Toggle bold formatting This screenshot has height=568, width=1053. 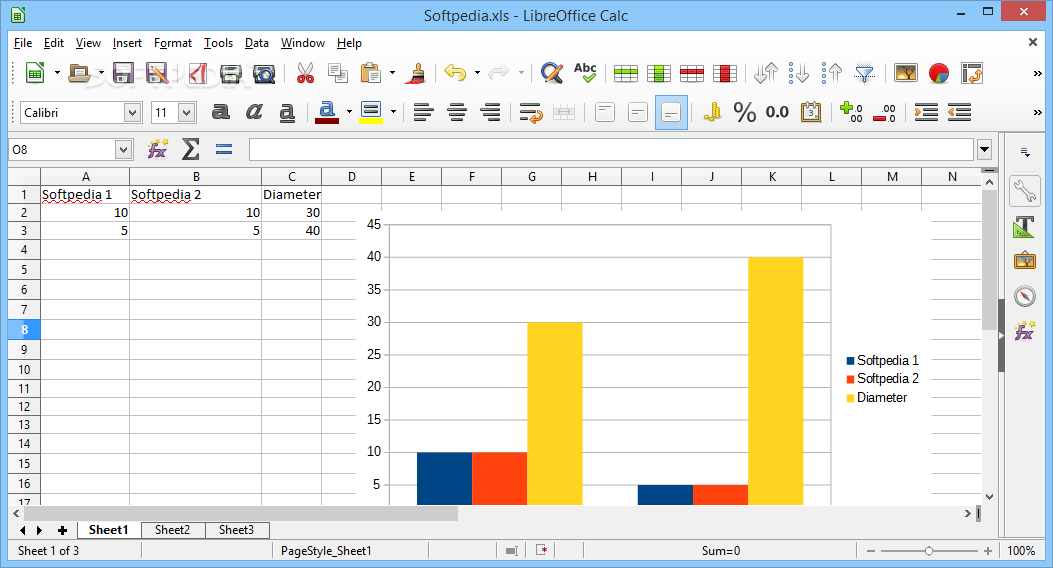pos(220,111)
